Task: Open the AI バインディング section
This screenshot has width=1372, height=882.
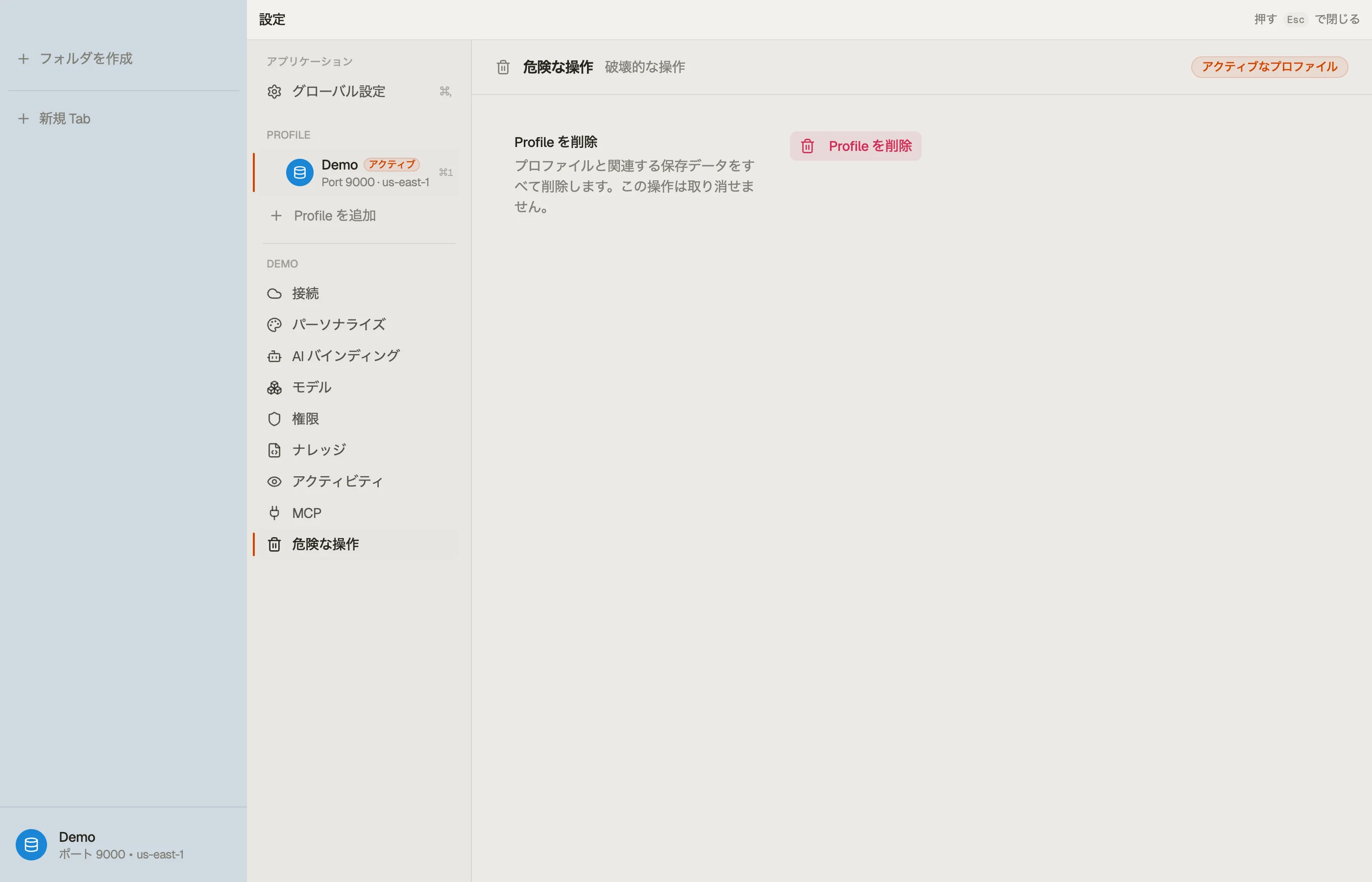Action: pos(359,356)
